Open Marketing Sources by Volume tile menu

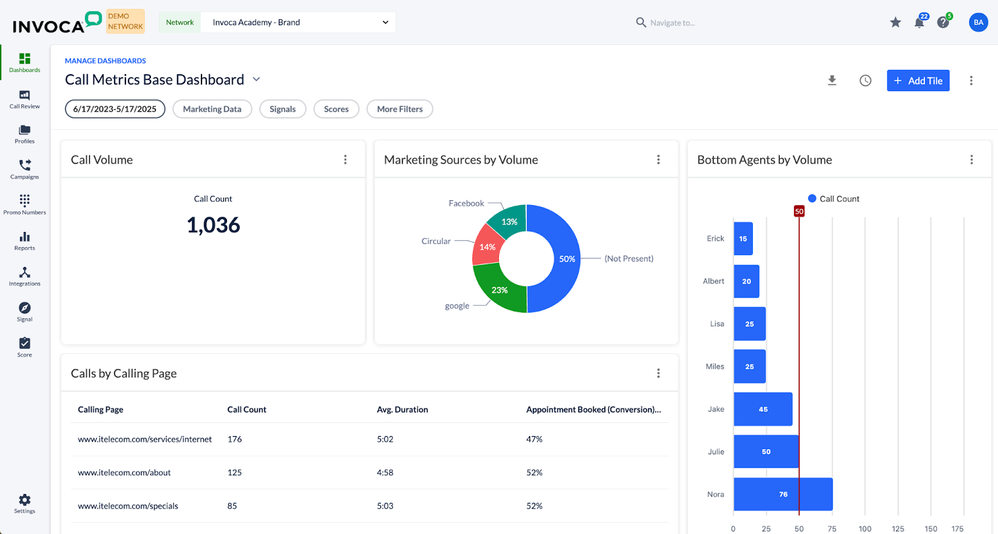pos(659,160)
